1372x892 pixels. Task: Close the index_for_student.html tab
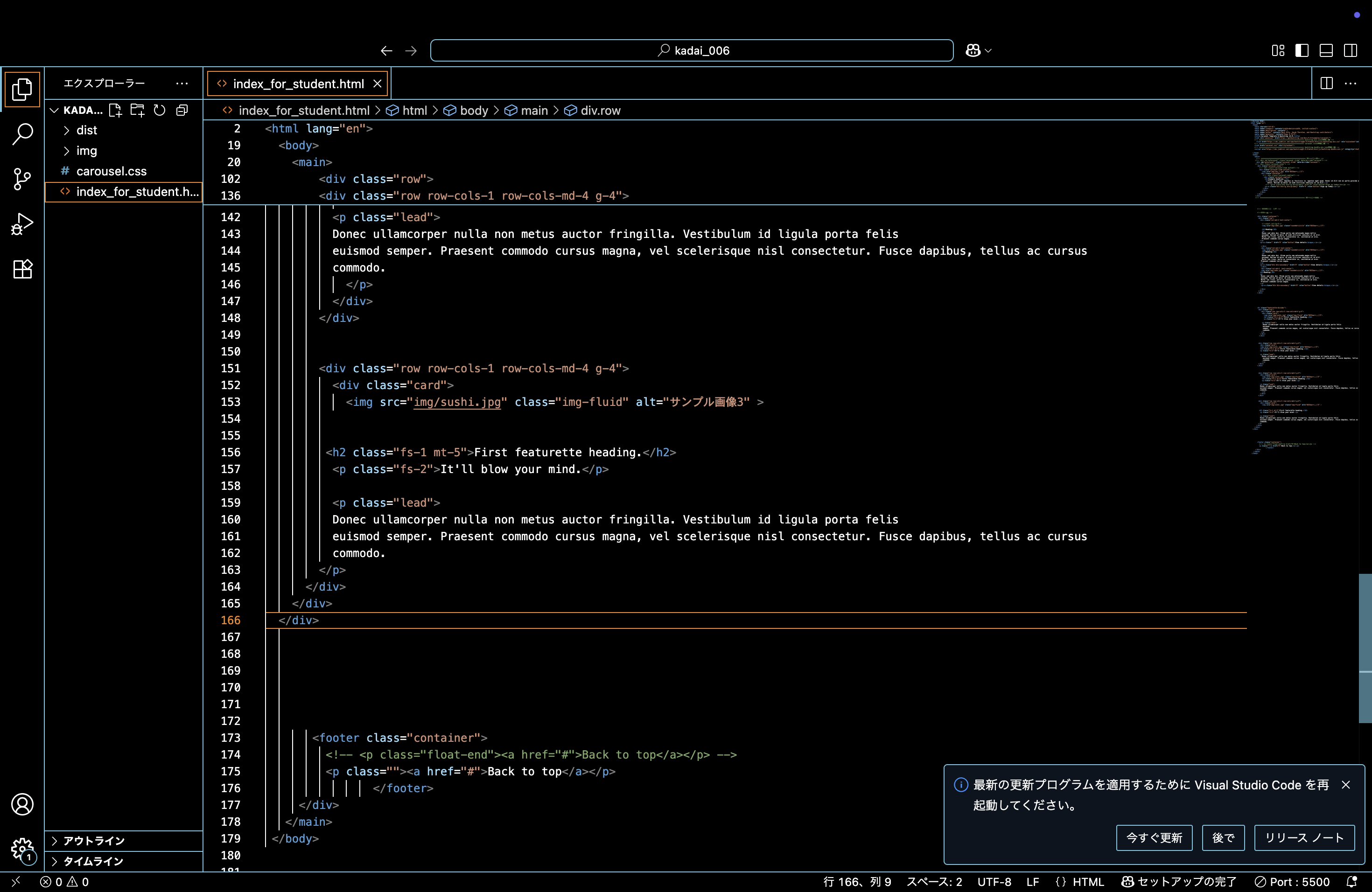tap(378, 84)
